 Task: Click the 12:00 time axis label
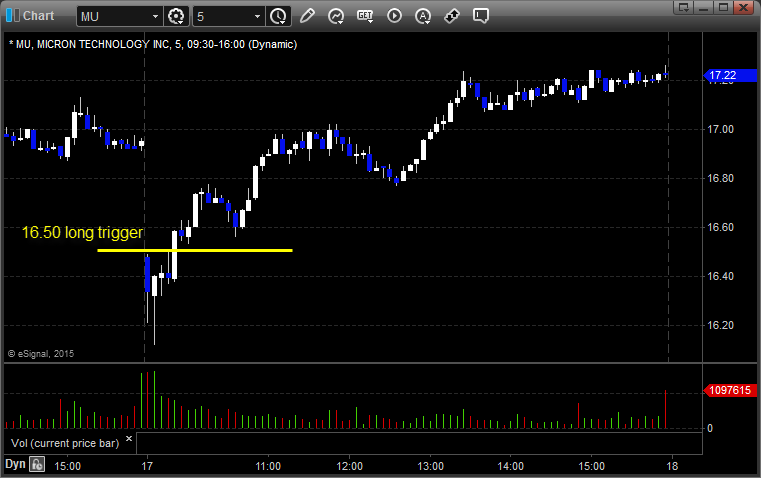click(x=349, y=466)
